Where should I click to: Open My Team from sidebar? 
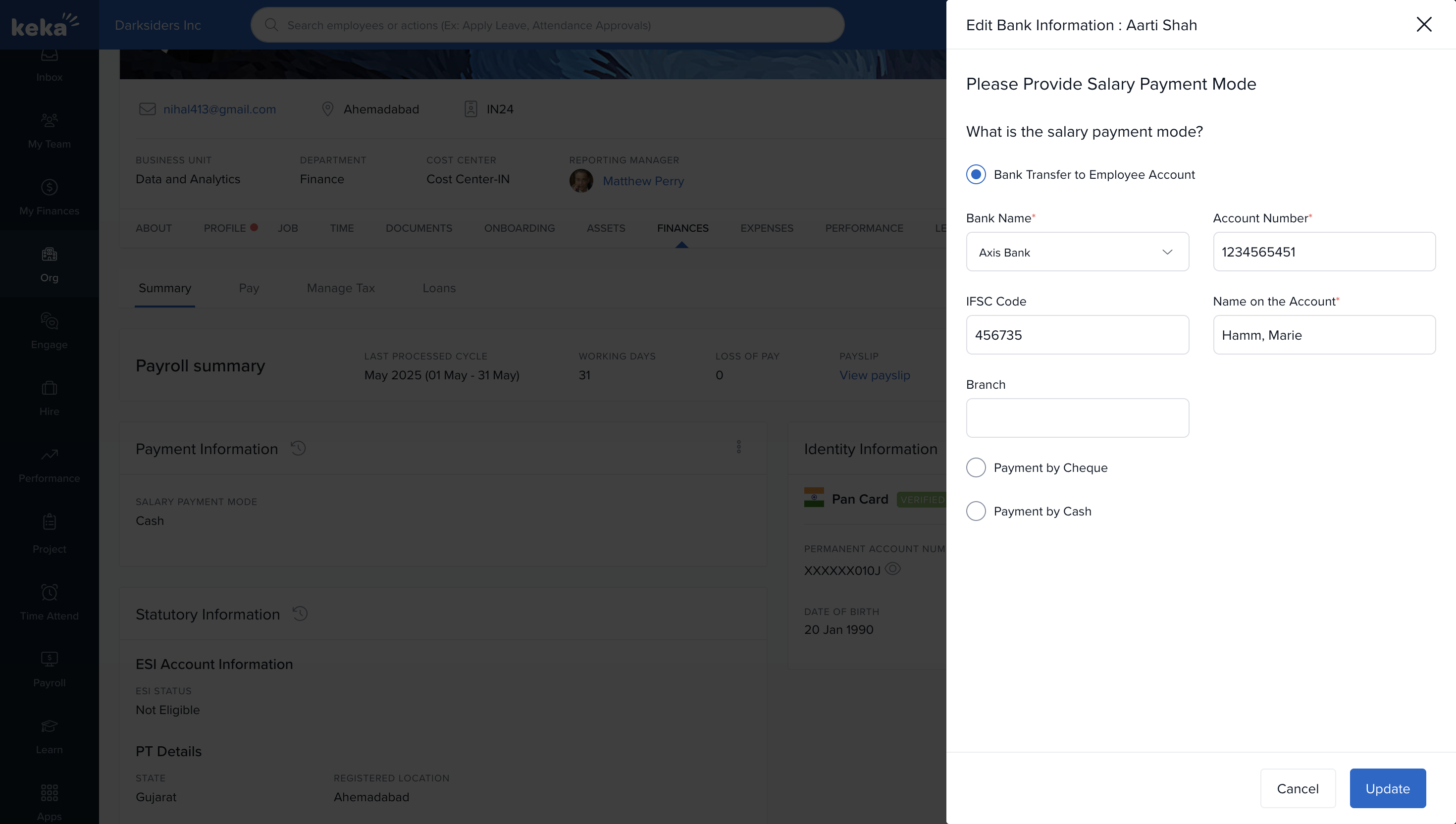49,130
